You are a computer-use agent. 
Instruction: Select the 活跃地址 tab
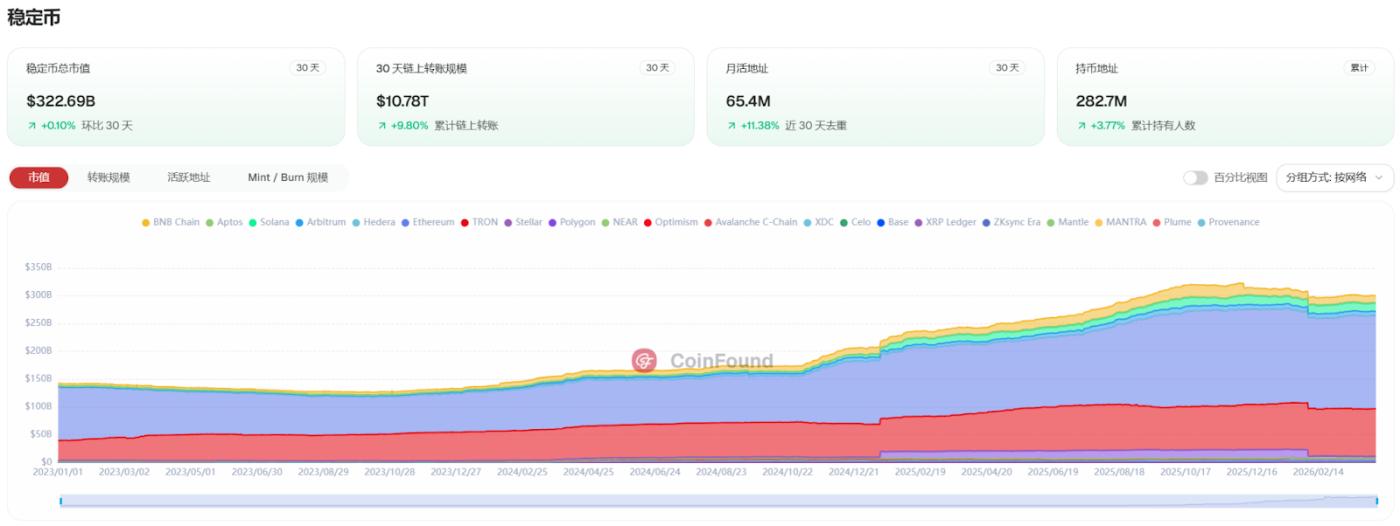point(189,177)
